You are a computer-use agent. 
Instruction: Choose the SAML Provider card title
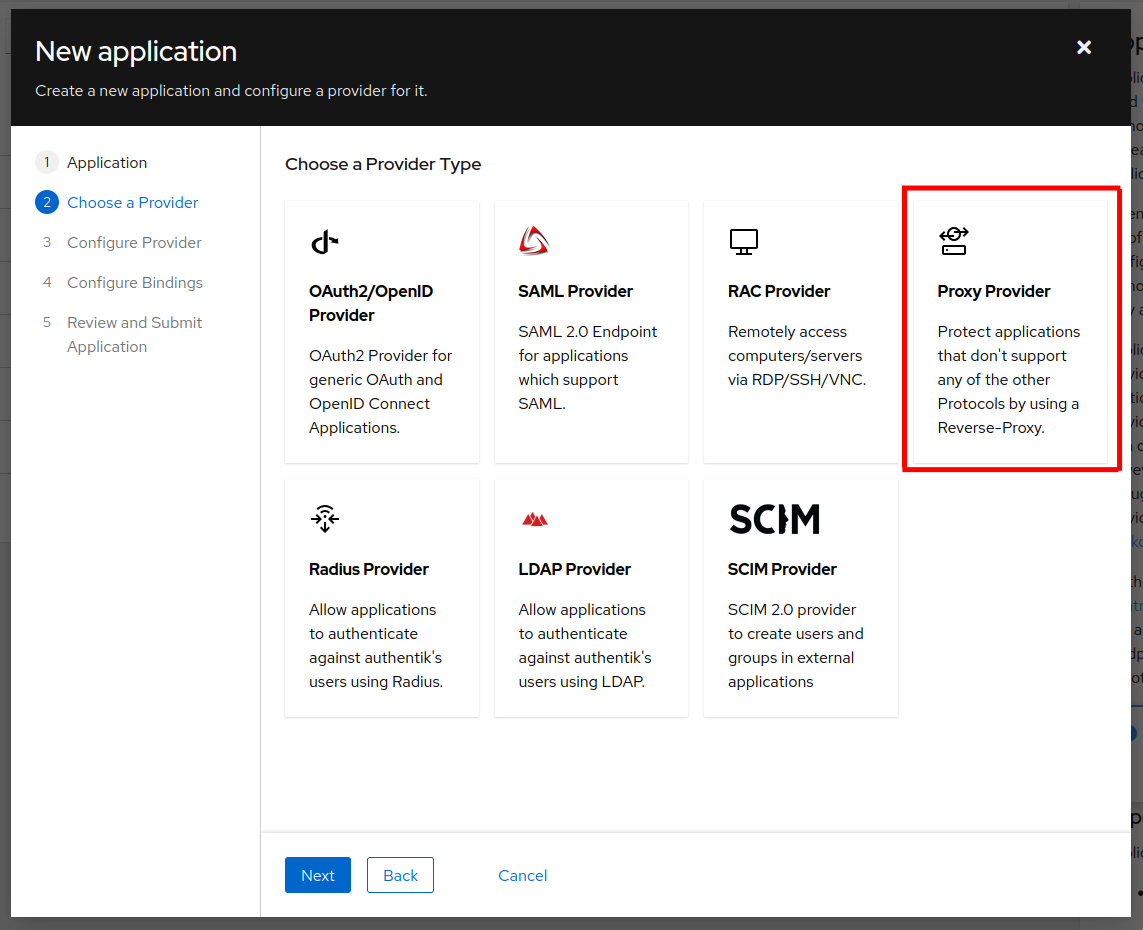[x=575, y=292]
